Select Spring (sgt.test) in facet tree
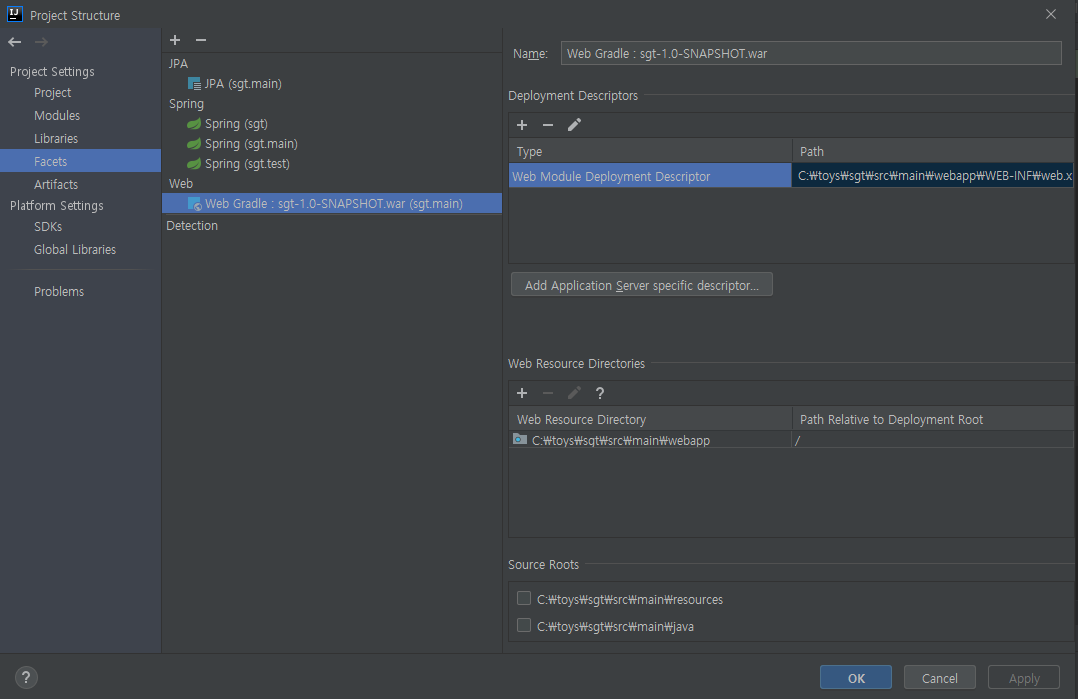The image size is (1078, 699). (x=248, y=164)
